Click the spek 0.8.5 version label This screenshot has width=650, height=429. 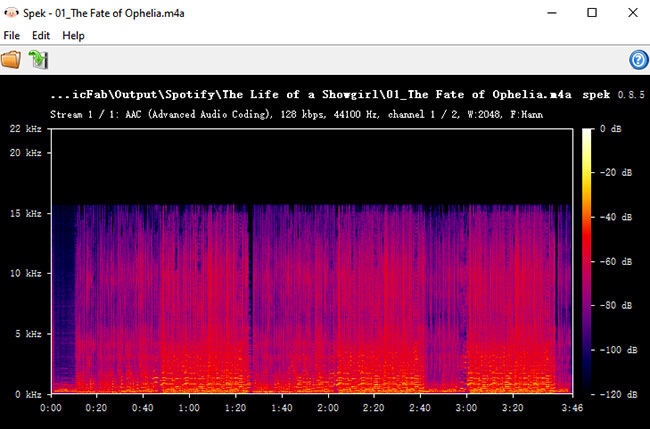613,95
